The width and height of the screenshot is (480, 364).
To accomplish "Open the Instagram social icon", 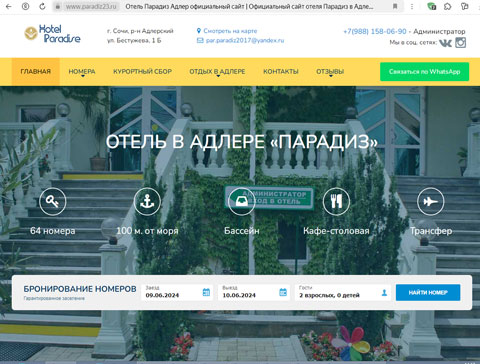I will pos(461,43).
